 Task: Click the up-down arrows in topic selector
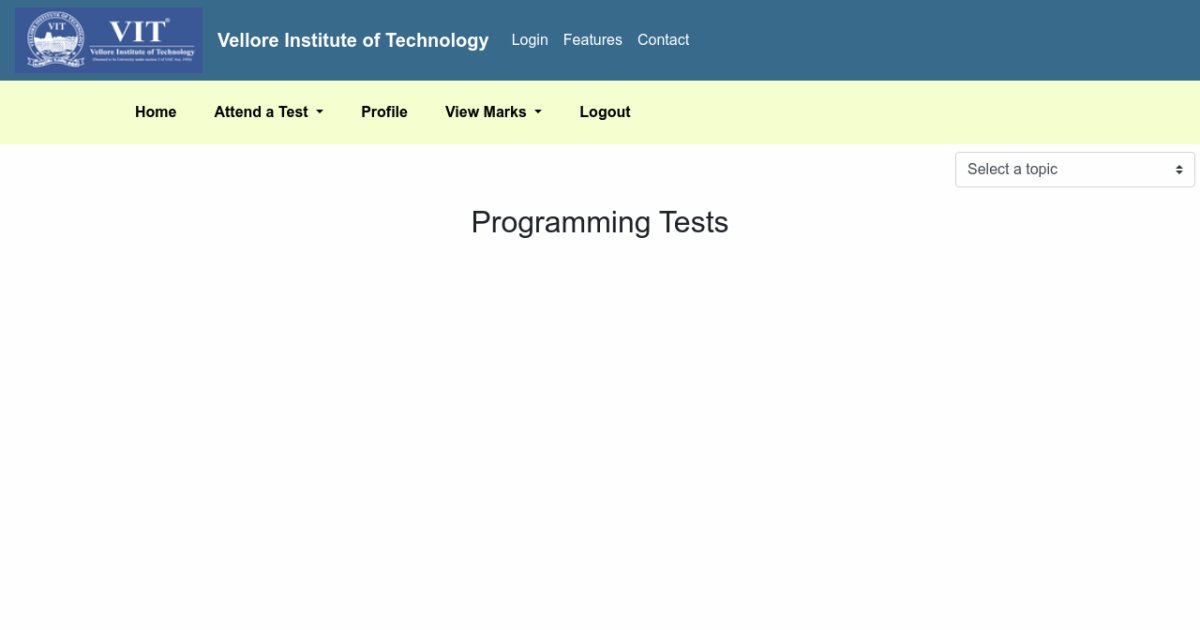[1179, 170]
